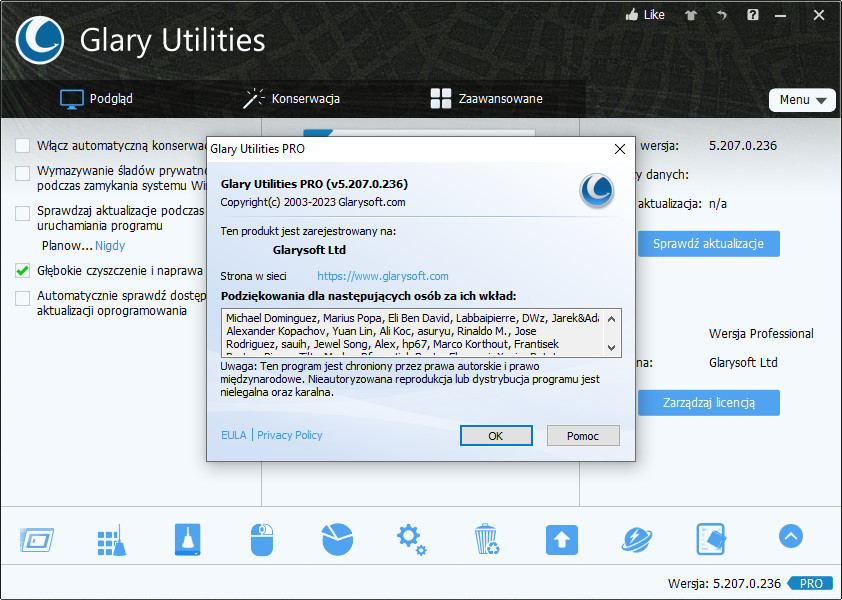
Task: Click the Like thumbs-up icon
Action: click(x=632, y=15)
